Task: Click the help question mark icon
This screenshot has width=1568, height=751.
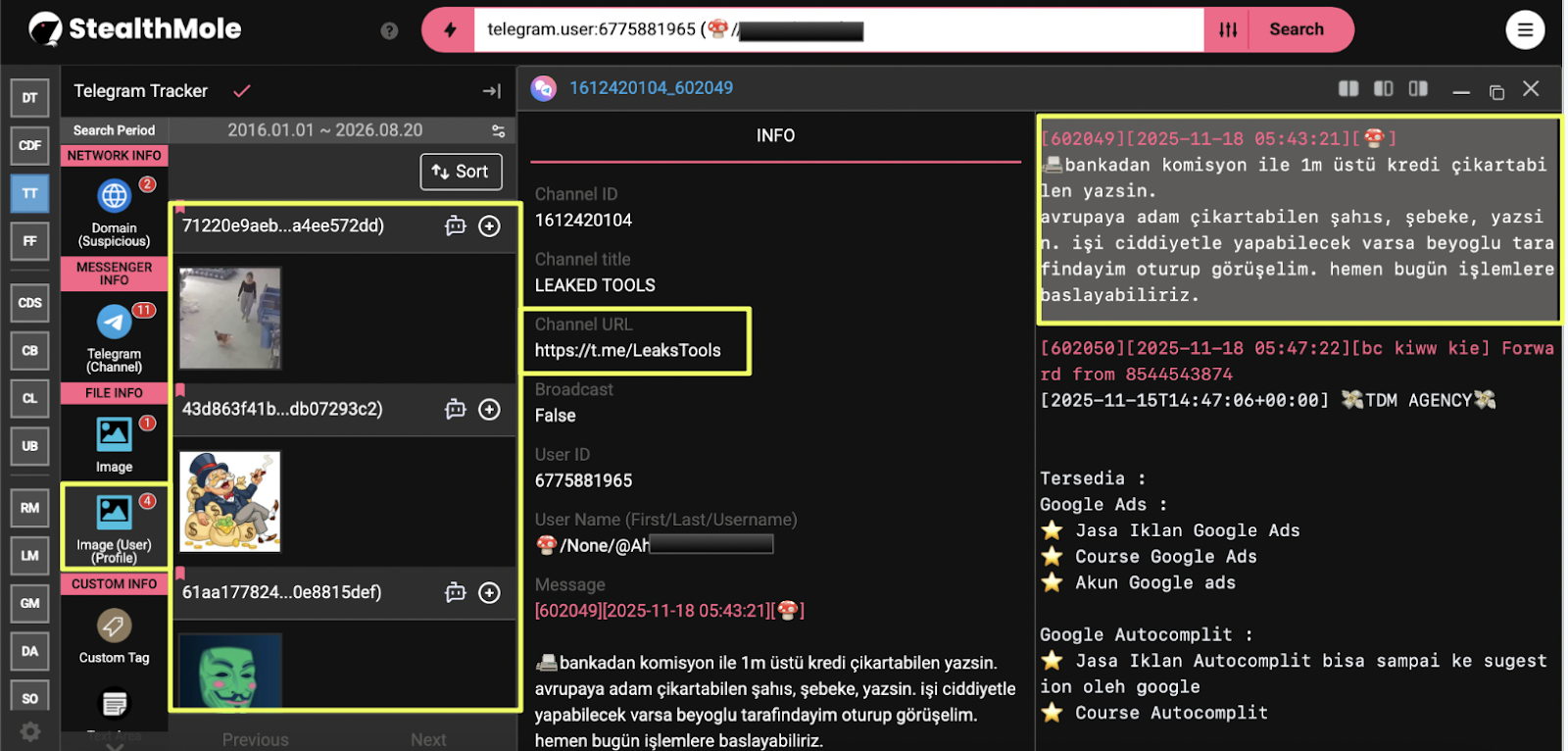Action: [389, 31]
